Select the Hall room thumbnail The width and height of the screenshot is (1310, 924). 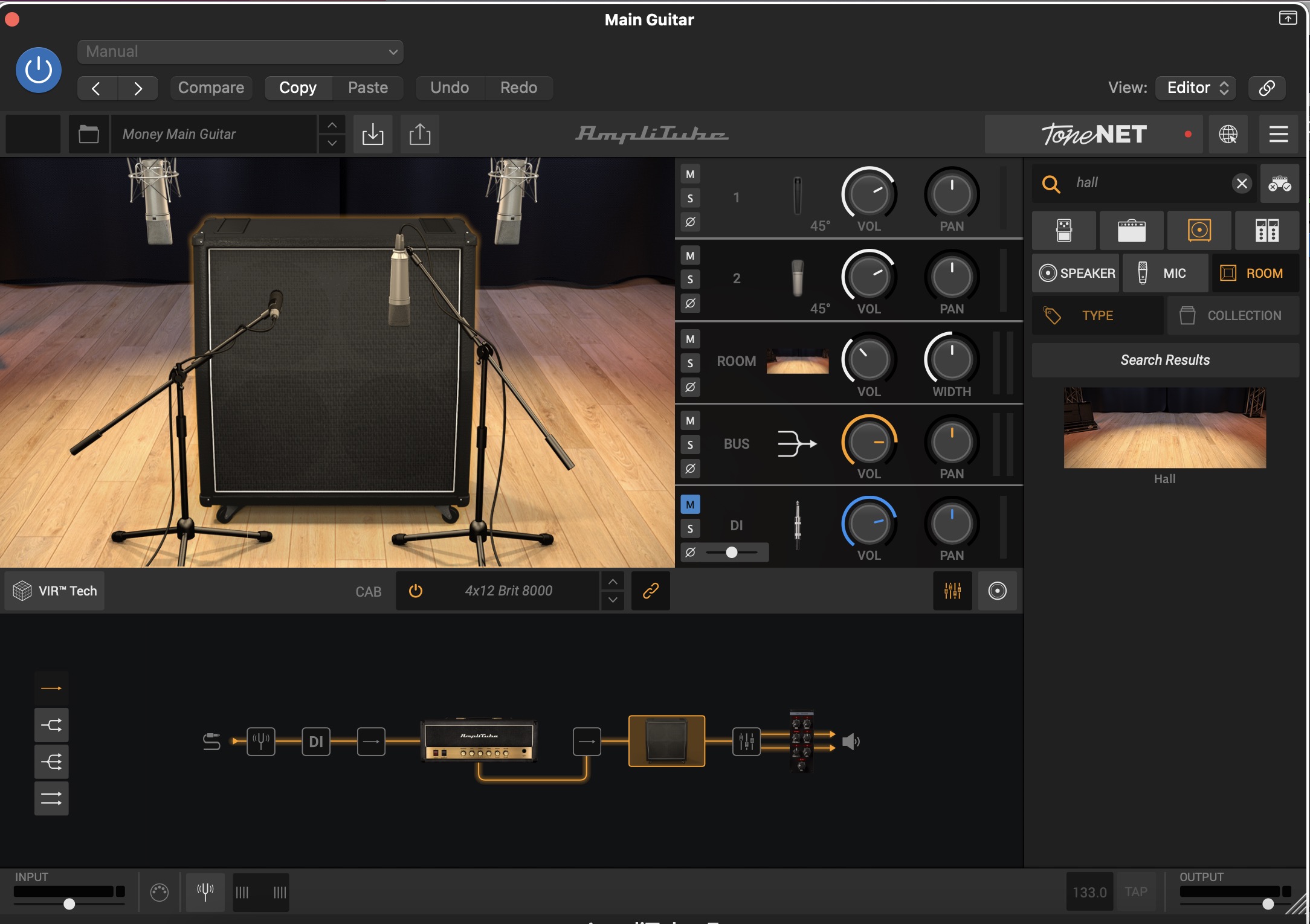1164,428
